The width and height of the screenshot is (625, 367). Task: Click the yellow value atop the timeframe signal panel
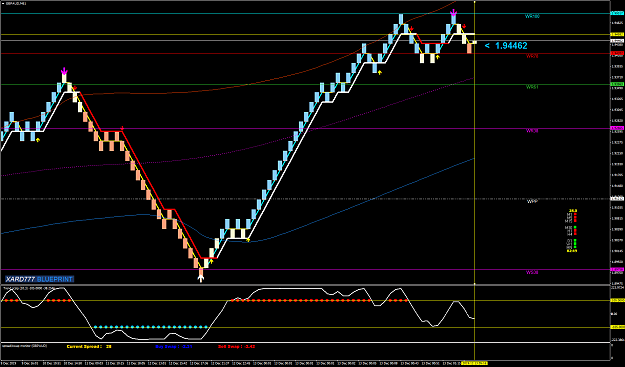point(573,211)
